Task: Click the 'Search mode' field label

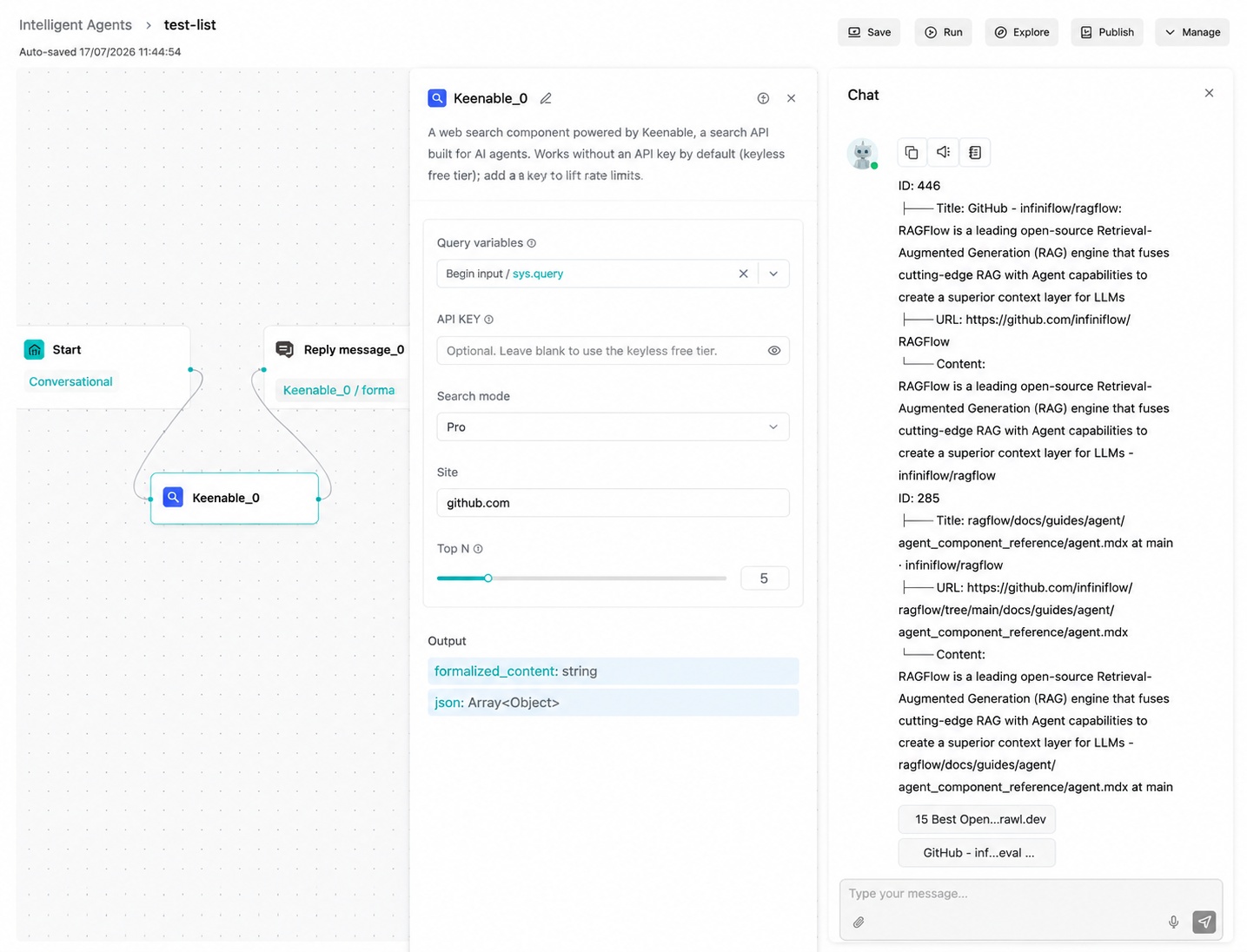Action: point(474,396)
